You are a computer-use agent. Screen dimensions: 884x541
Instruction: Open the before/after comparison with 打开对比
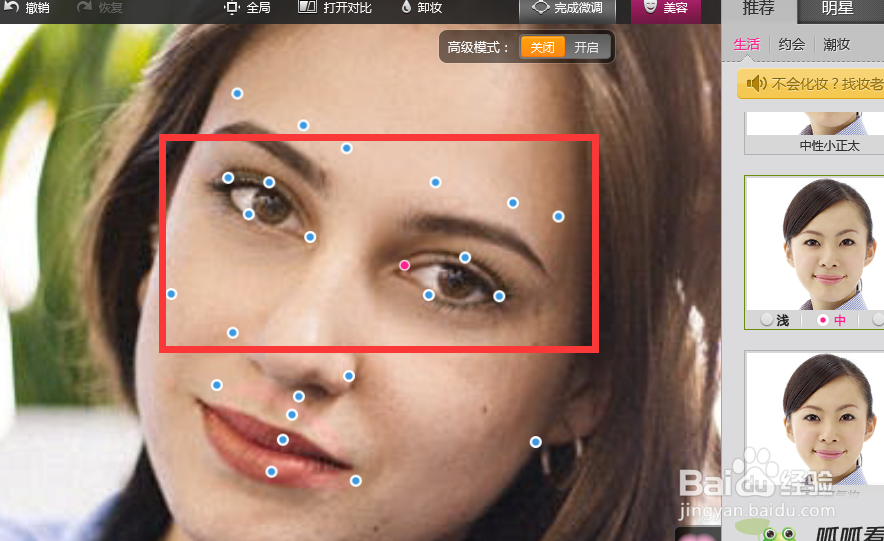tap(334, 7)
